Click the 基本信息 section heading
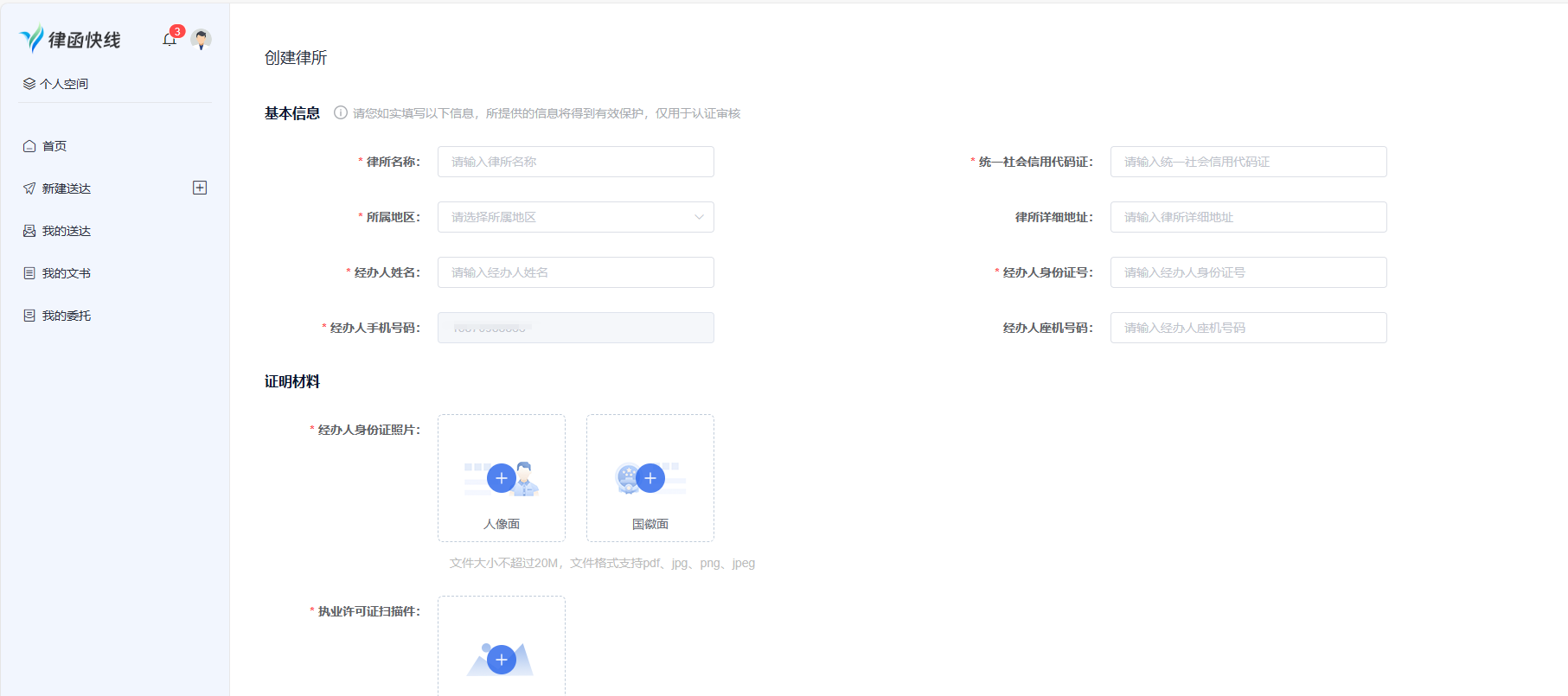The image size is (1568, 696). pos(292,113)
